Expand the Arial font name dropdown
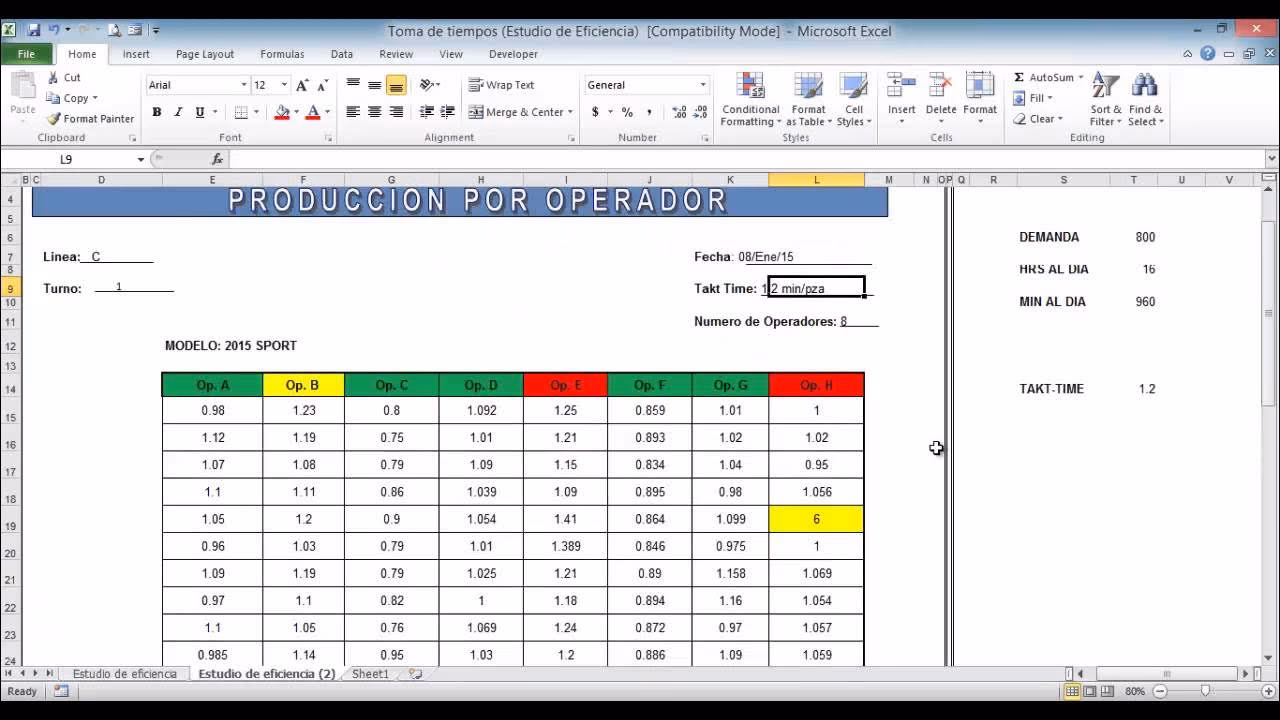 click(243, 85)
